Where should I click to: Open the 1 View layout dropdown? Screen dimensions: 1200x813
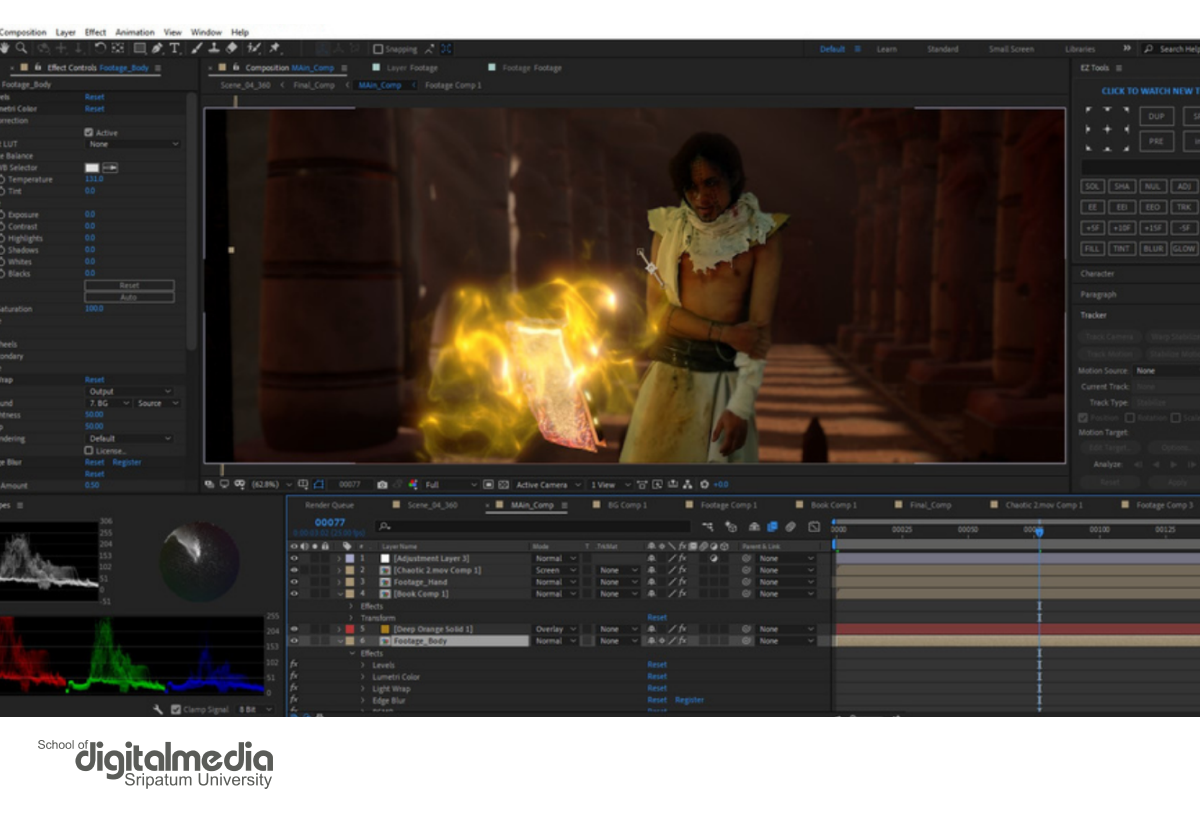point(611,484)
